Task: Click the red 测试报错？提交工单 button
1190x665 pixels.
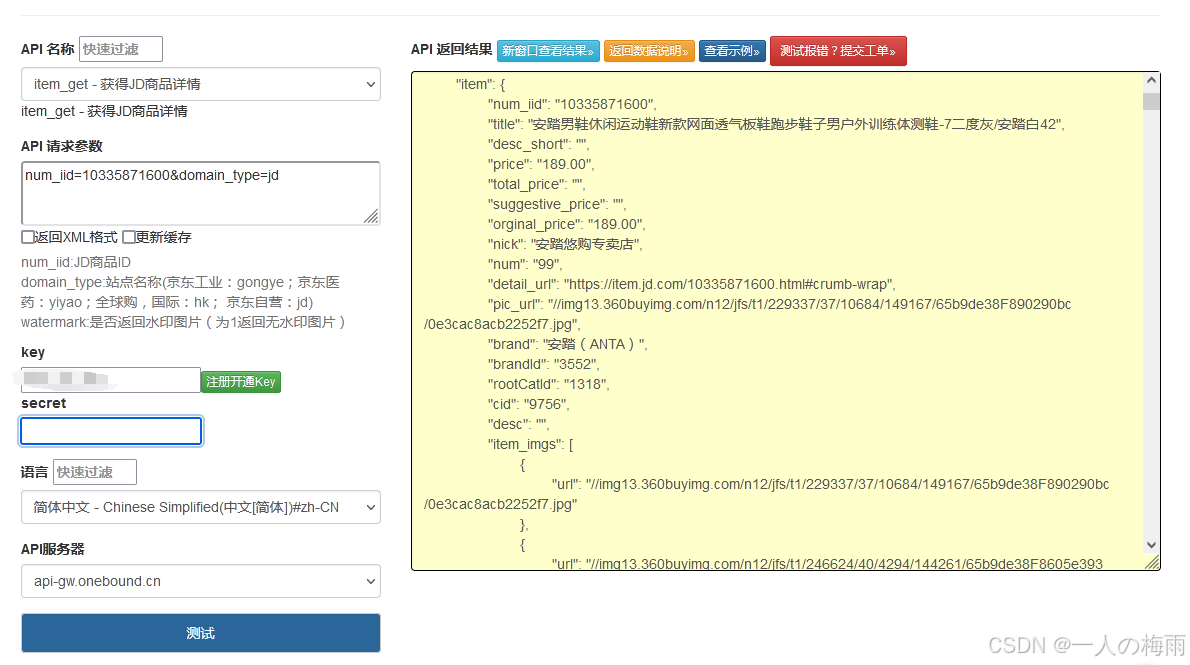Action: pos(838,51)
